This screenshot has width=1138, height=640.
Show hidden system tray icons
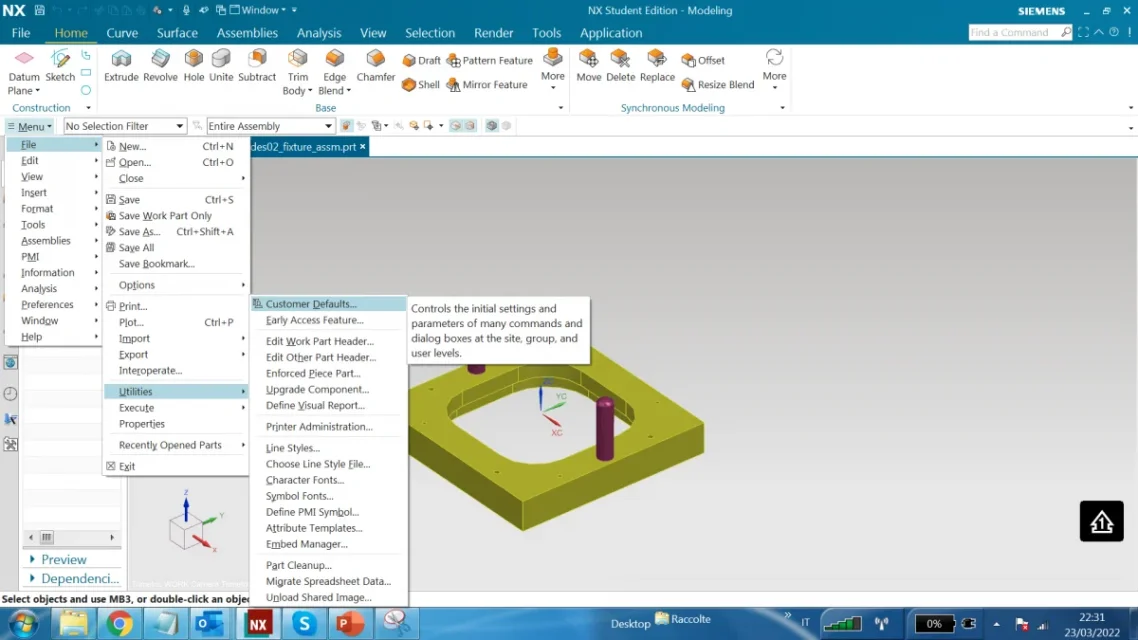coord(996,624)
